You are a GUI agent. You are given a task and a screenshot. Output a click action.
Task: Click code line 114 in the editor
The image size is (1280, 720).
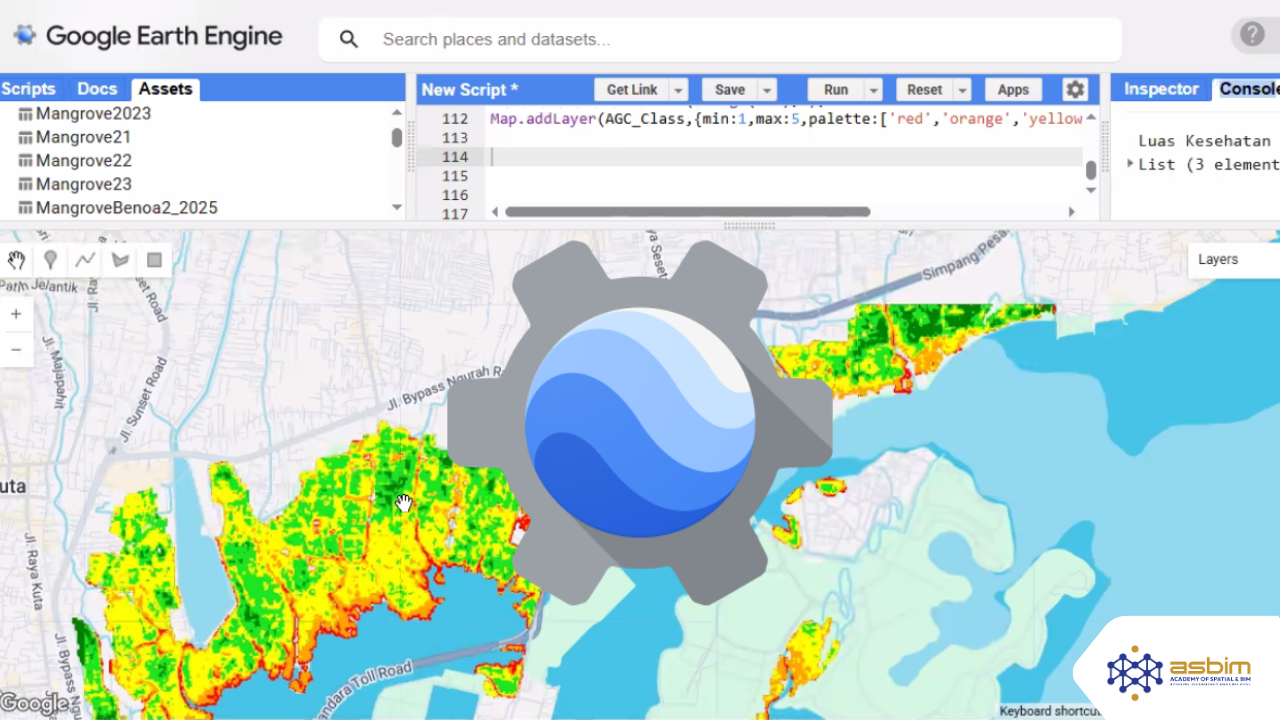(x=785, y=157)
